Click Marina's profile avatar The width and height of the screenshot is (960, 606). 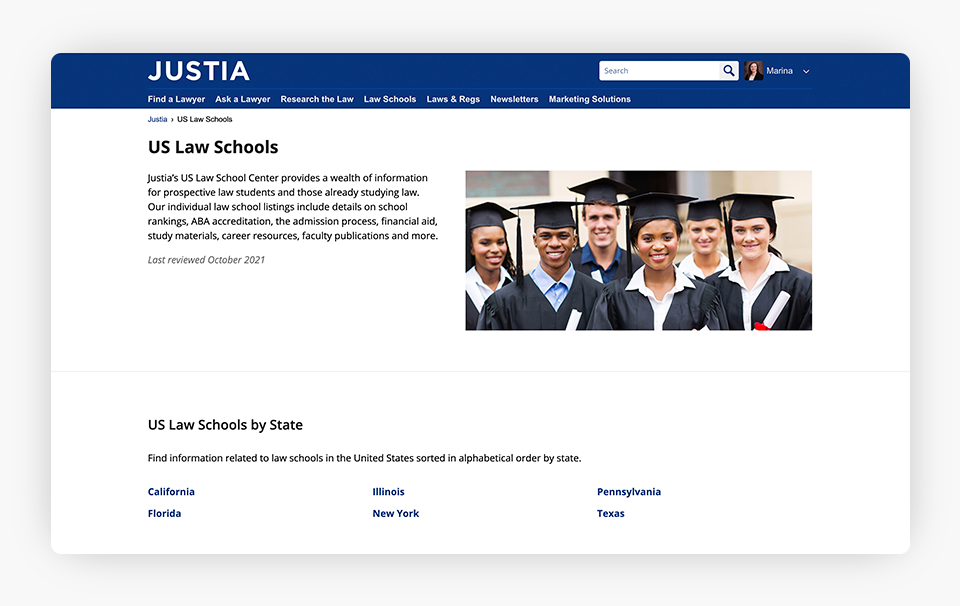coord(754,71)
